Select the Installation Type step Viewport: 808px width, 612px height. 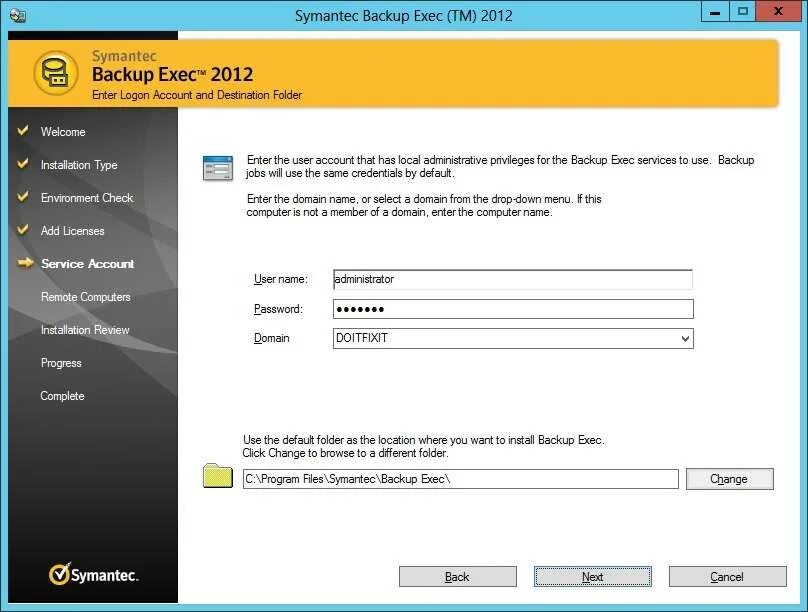click(79, 165)
